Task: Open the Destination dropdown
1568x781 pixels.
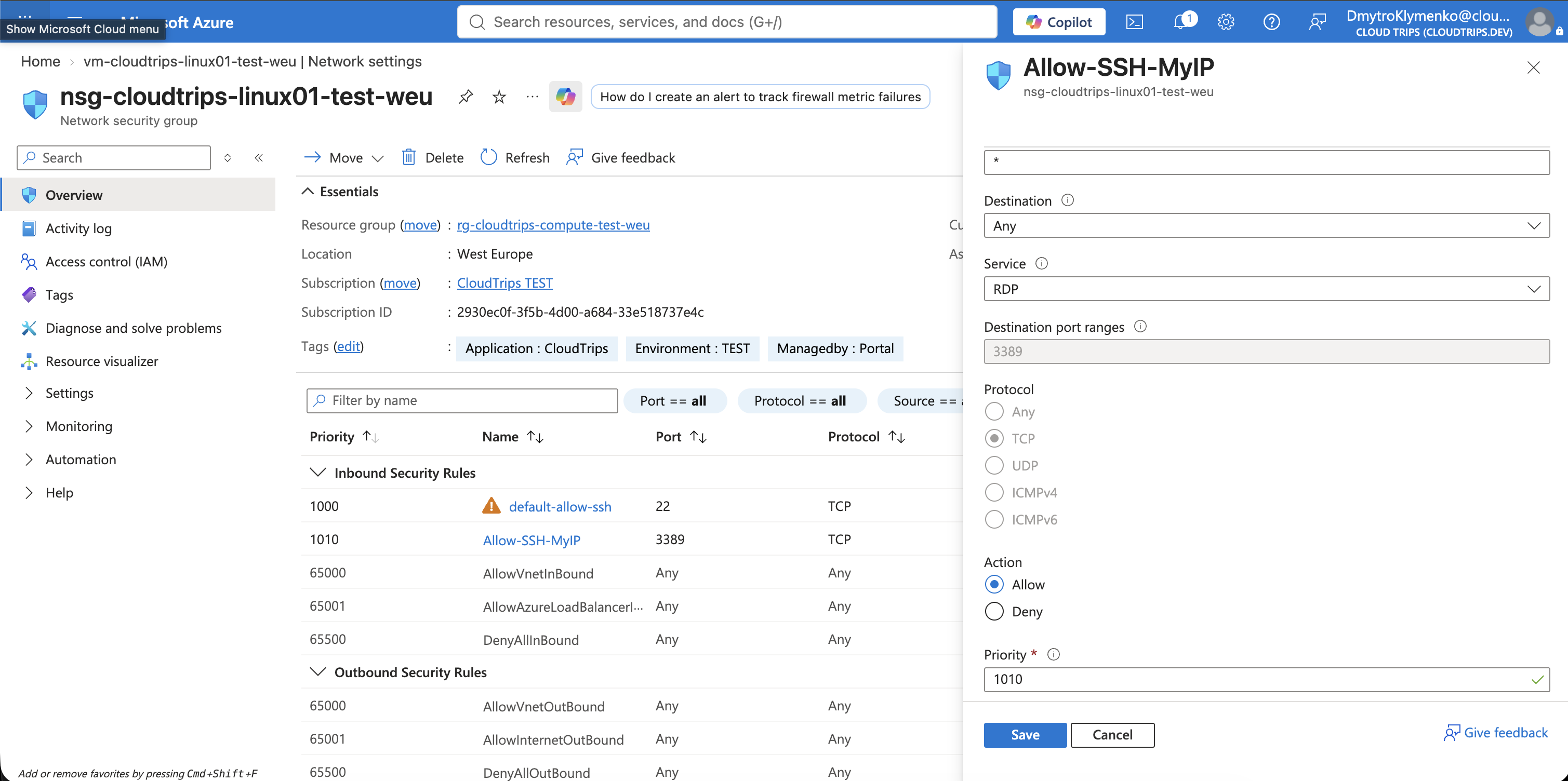Action: (x=1266, y=226)
